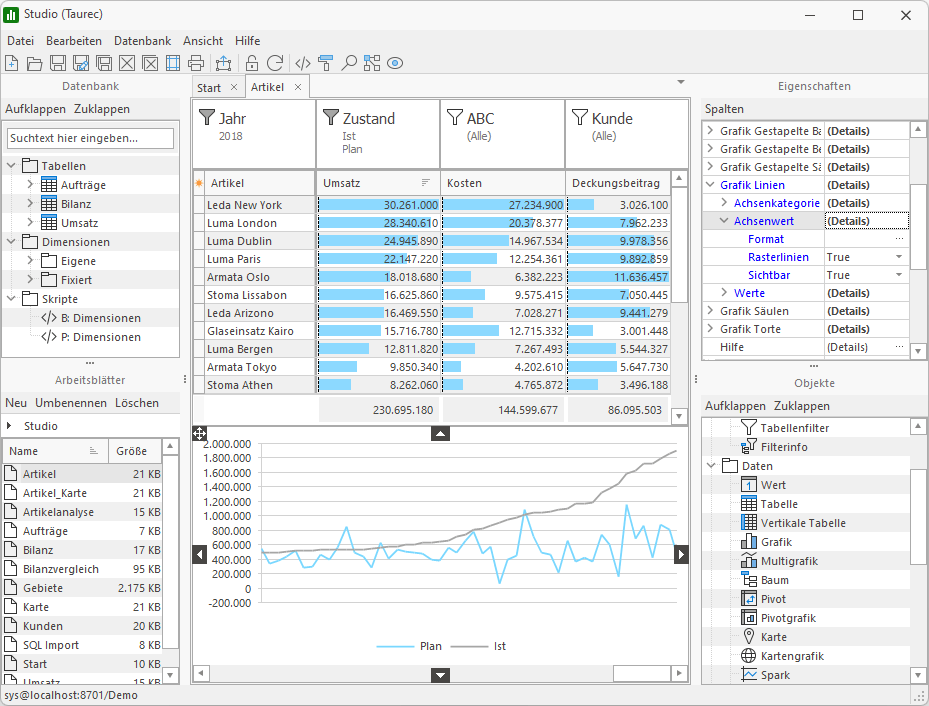
Task: Open the Rasterlinien value dropdown arrow
Action: tap(899, 257)
